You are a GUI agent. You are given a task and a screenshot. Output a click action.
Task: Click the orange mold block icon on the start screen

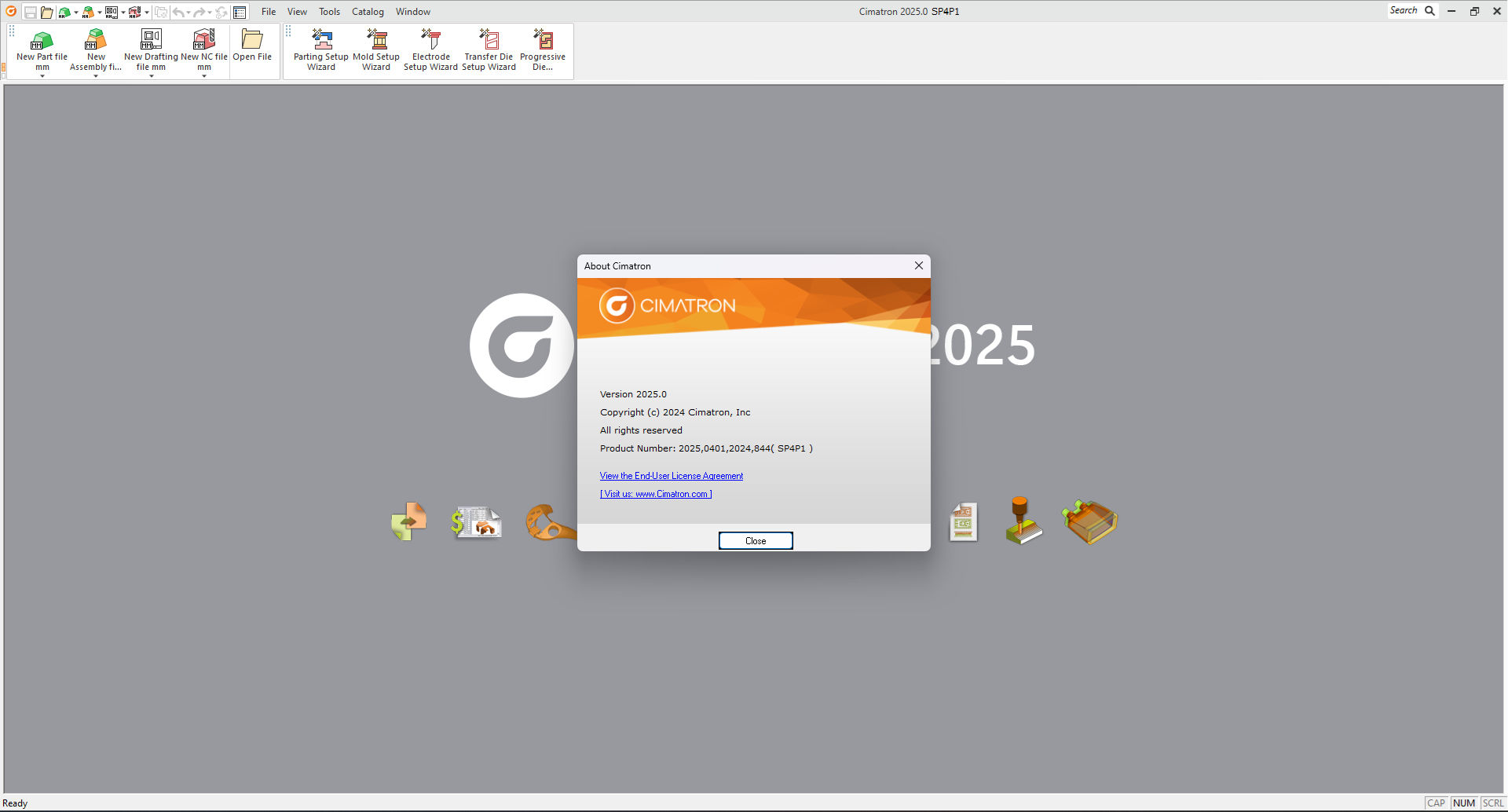coord(1090,521)
